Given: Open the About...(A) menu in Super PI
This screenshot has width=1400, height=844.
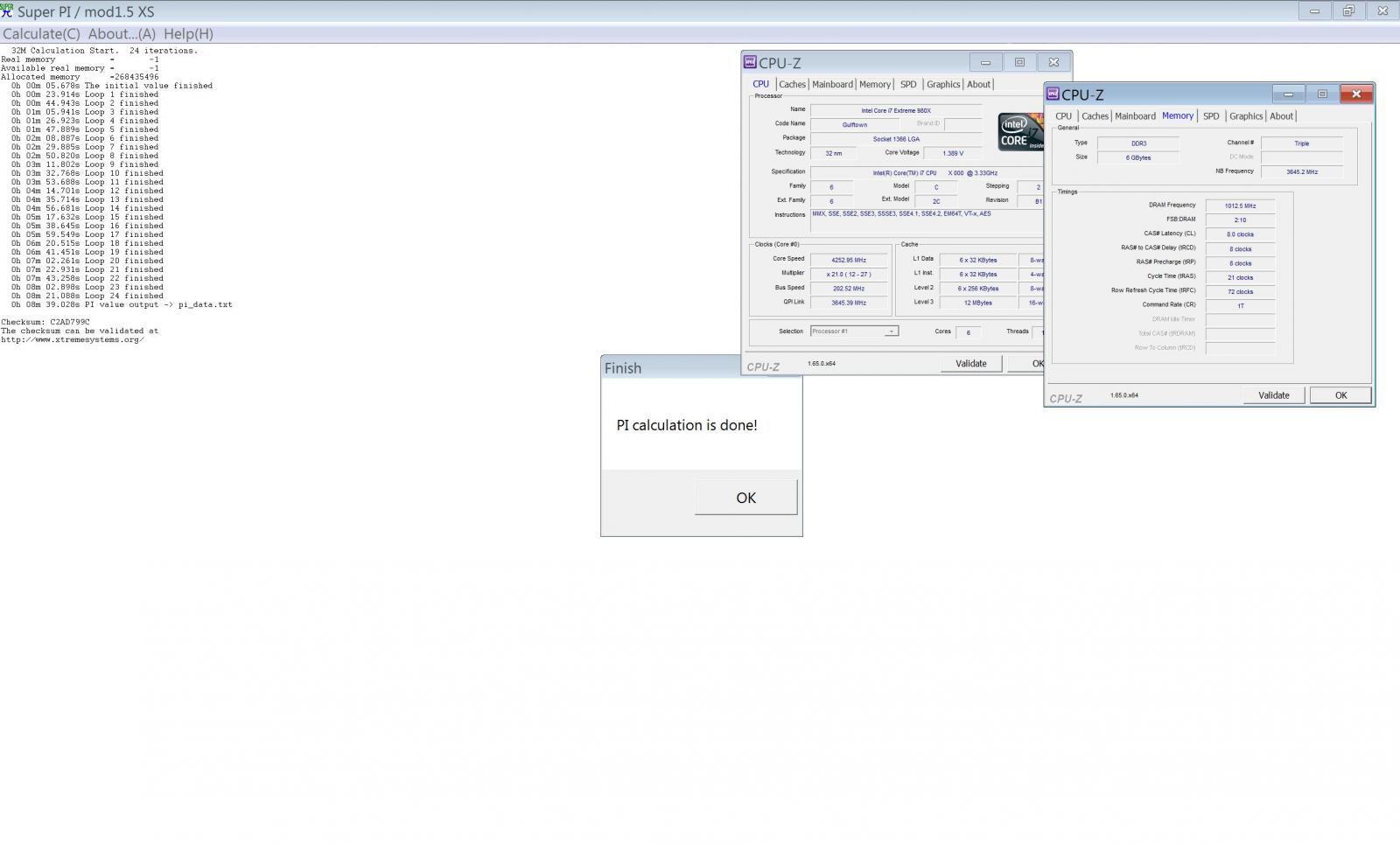Looking at the screenshot, I should tap(122, 33).
